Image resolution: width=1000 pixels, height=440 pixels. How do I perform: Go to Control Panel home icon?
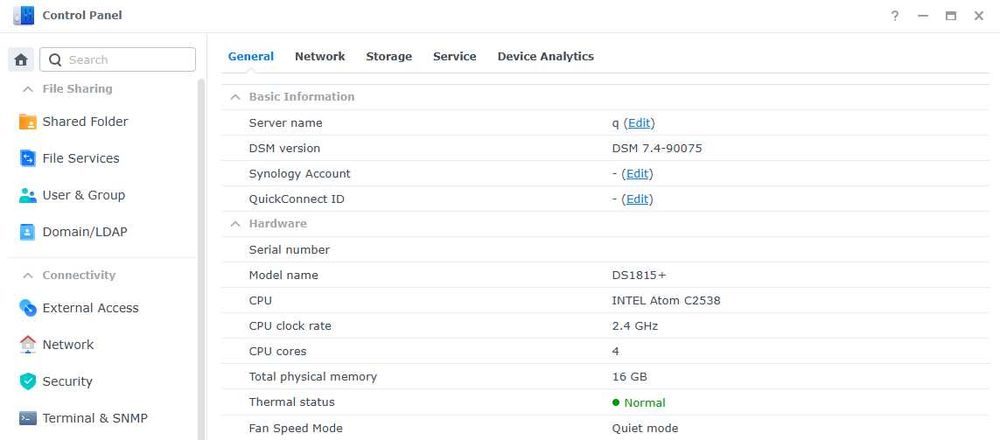(21, 60)
